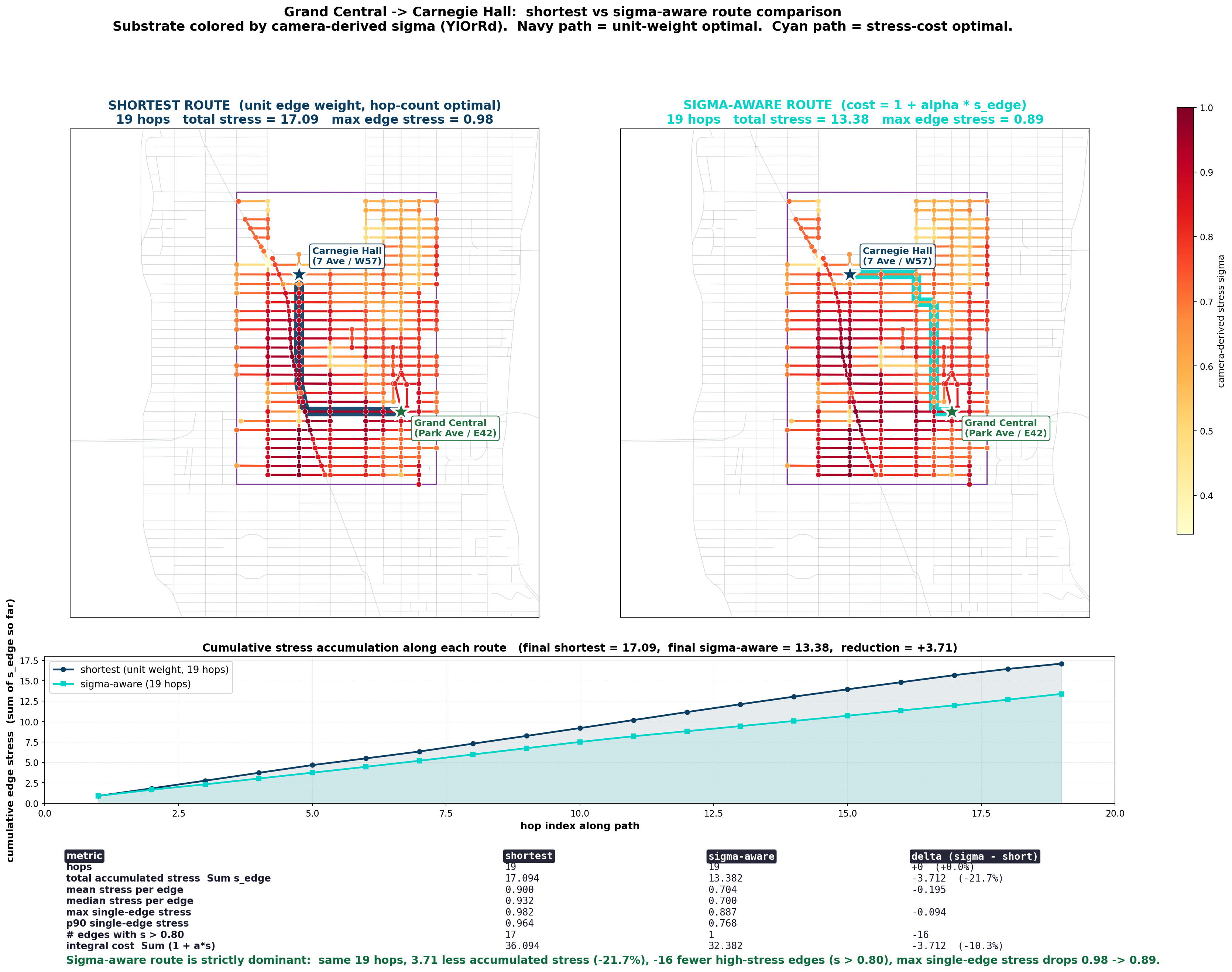Click the green Grand Central star in shortest route map
The height and width of the screenshot is (972, 1232).
click(401, 411)
